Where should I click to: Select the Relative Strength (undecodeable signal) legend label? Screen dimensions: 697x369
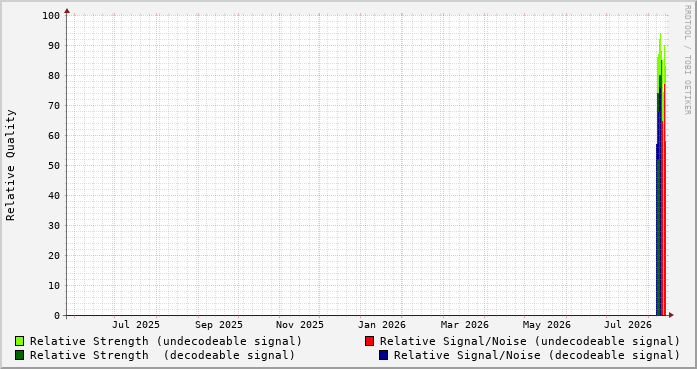coord(166,341)
